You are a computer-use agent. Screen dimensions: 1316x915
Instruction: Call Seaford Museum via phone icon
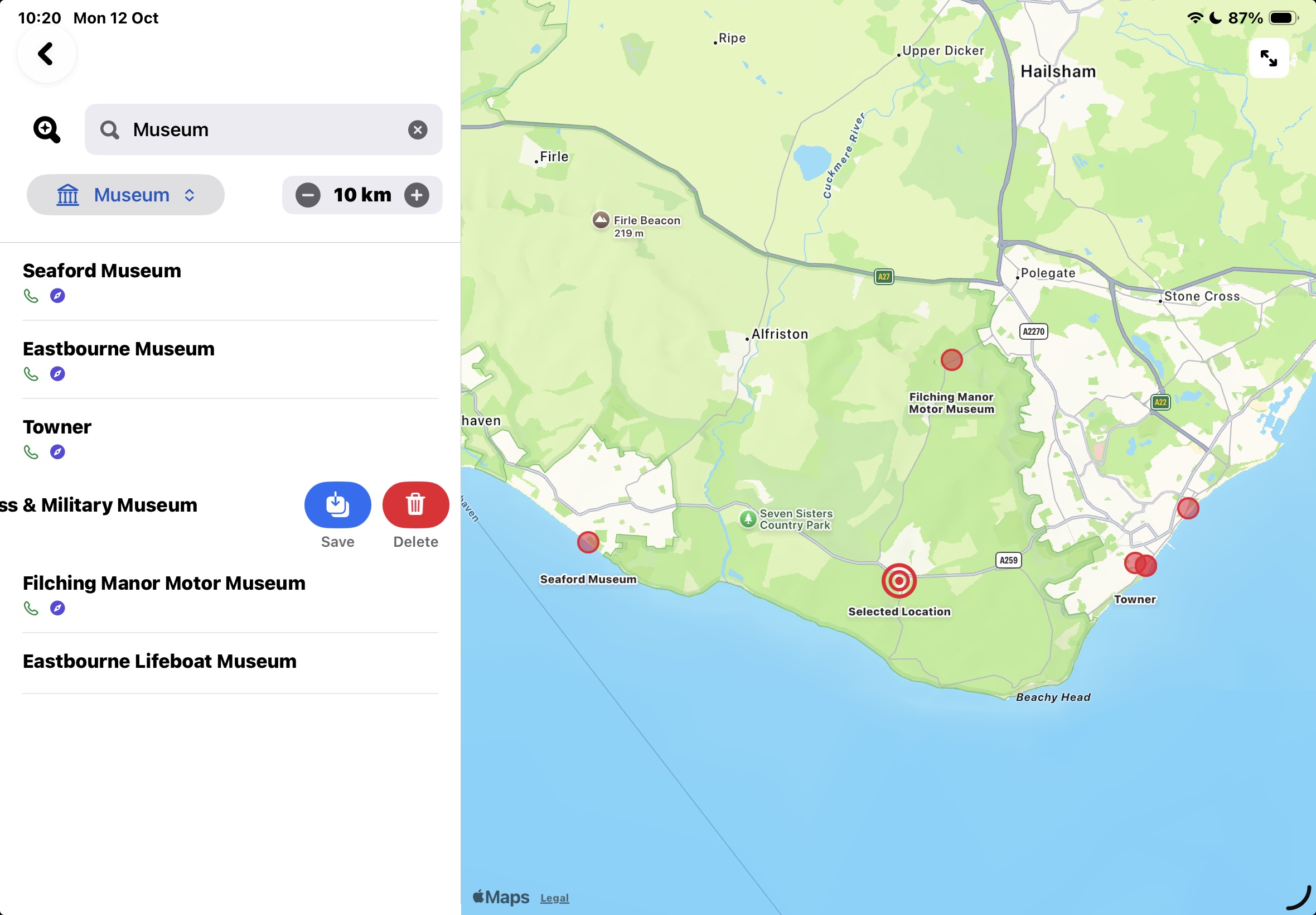[x=31, y=296]
